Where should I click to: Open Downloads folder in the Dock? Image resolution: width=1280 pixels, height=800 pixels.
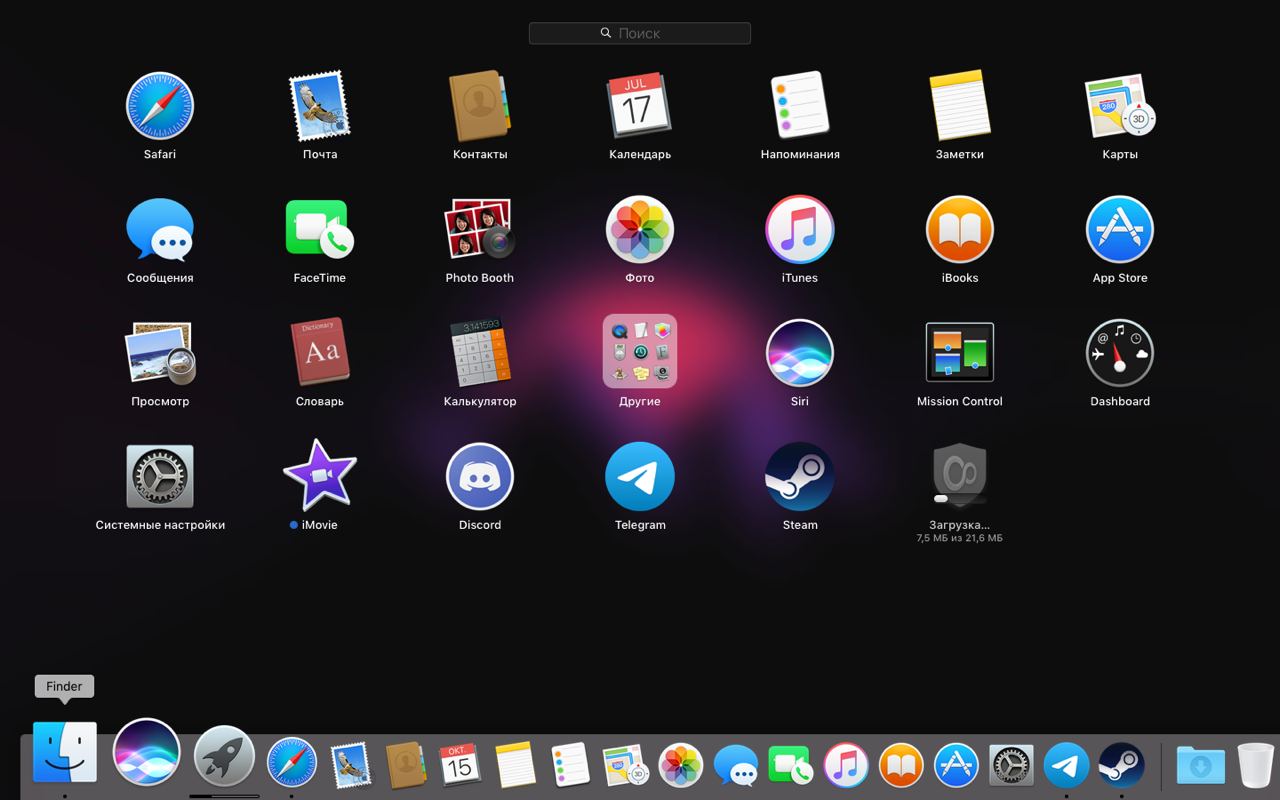coord(1200,765)
